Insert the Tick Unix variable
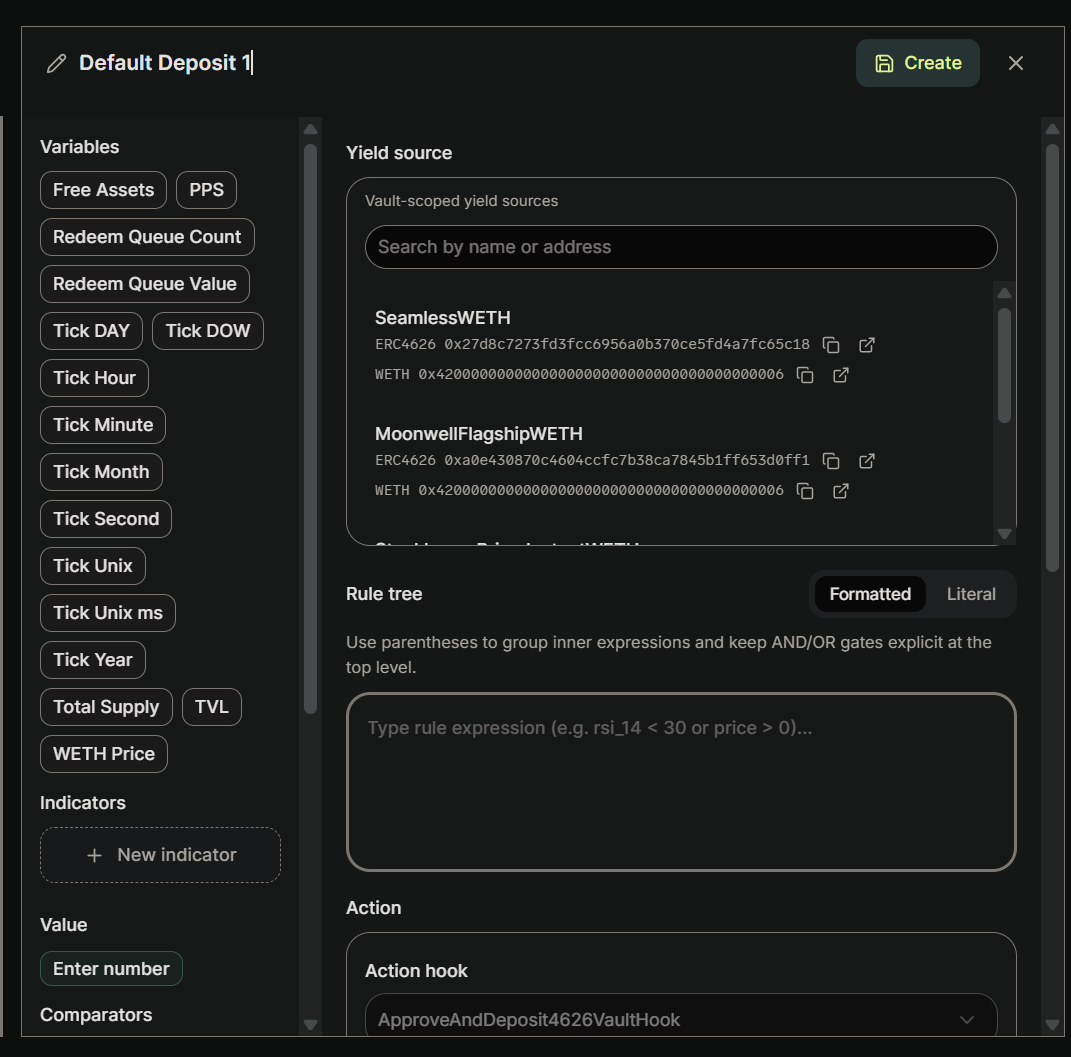This screenshot has width=1071, height=1057. click(93, 566)
